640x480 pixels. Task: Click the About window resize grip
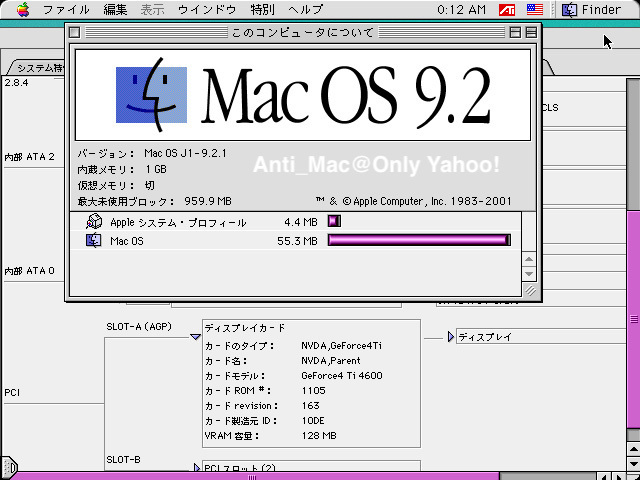[530, 290]
